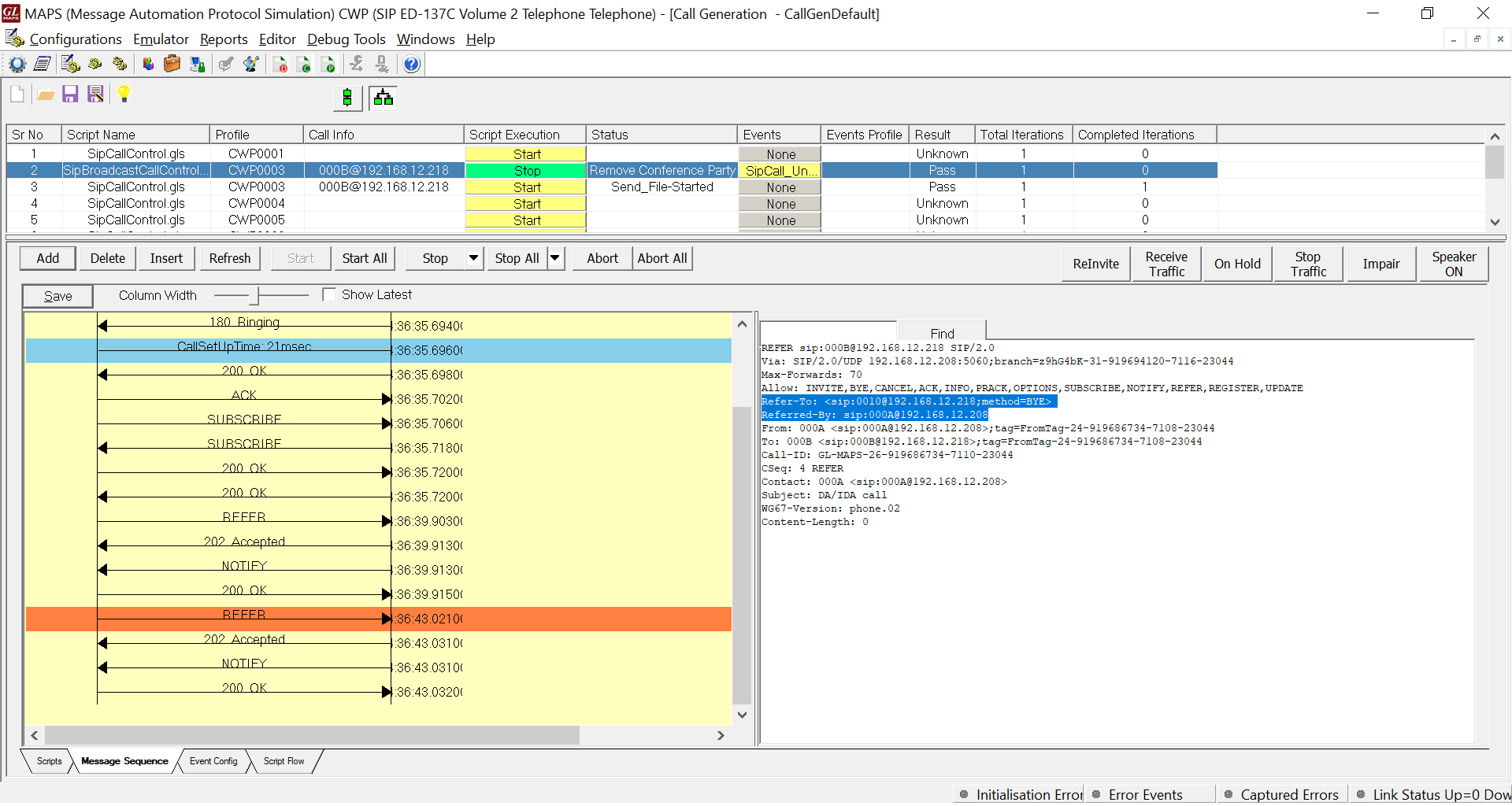Click the gray link toolbar icon
The image size is (1512, 806).
coord(357,65)
